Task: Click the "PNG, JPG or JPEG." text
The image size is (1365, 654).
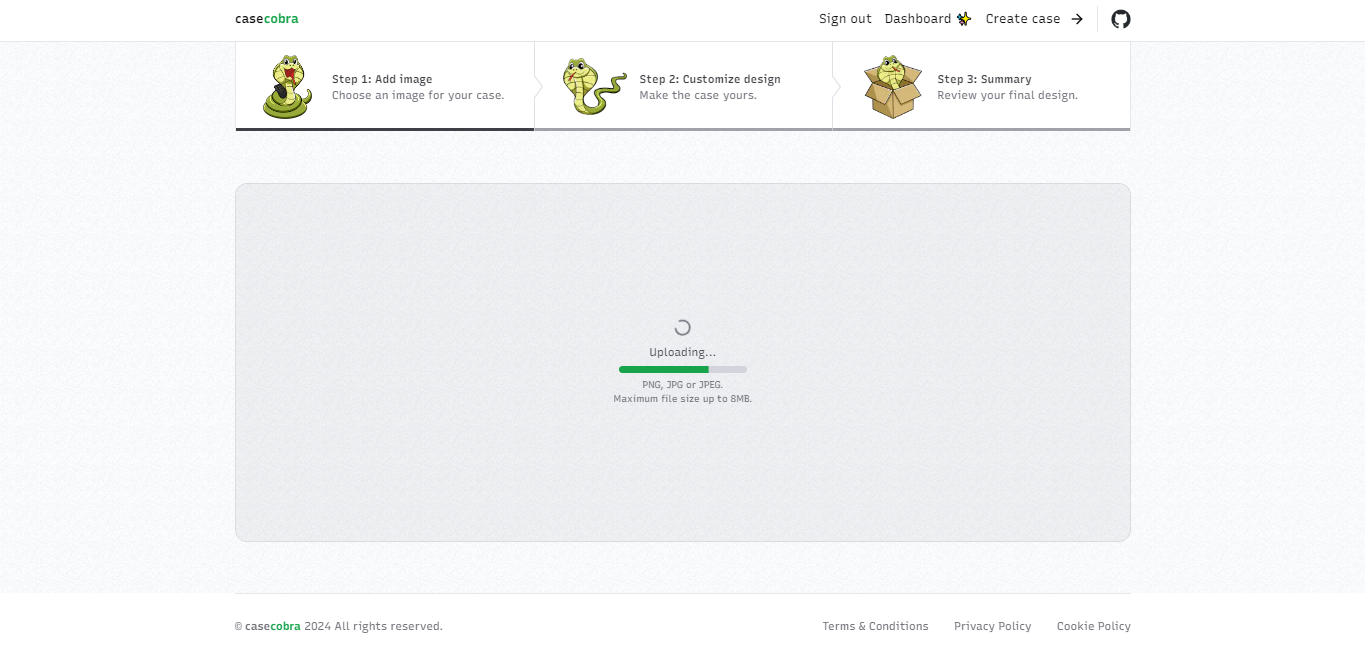Action: click(683, 384)
